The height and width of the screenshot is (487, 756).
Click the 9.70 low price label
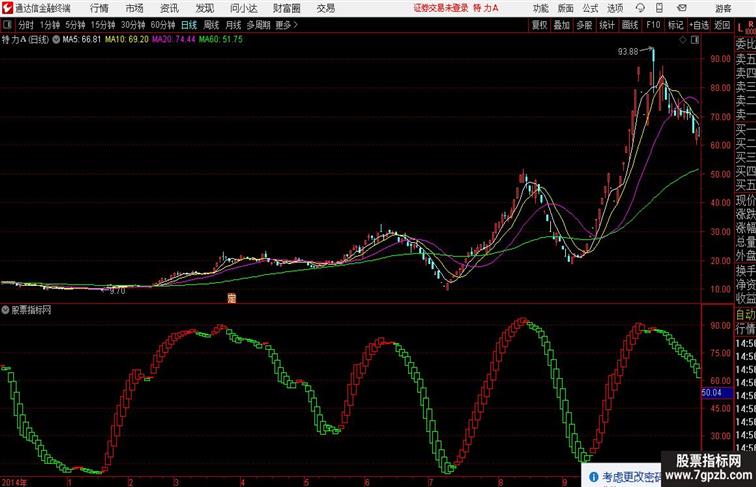[x=117, y=291]
